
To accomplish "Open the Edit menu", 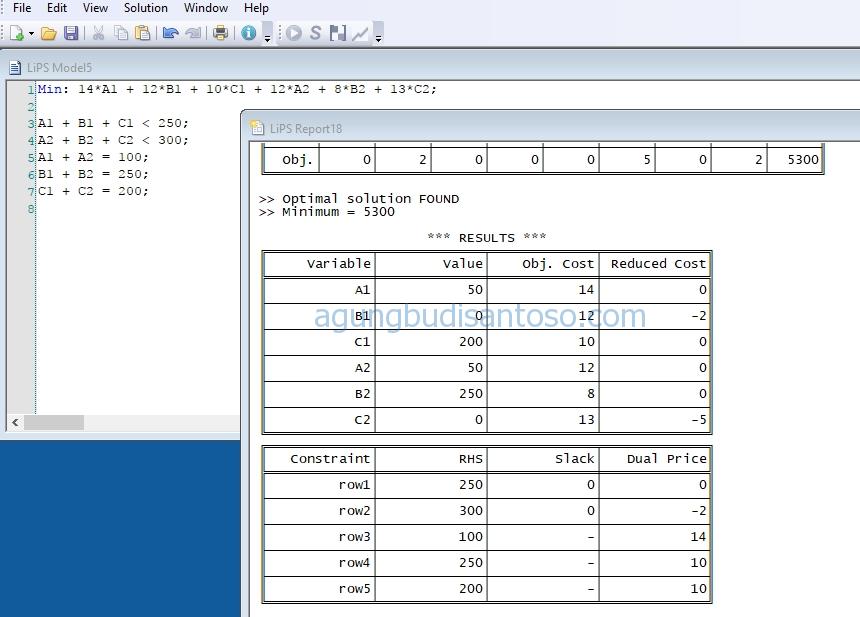I will (x=56, y=8).
